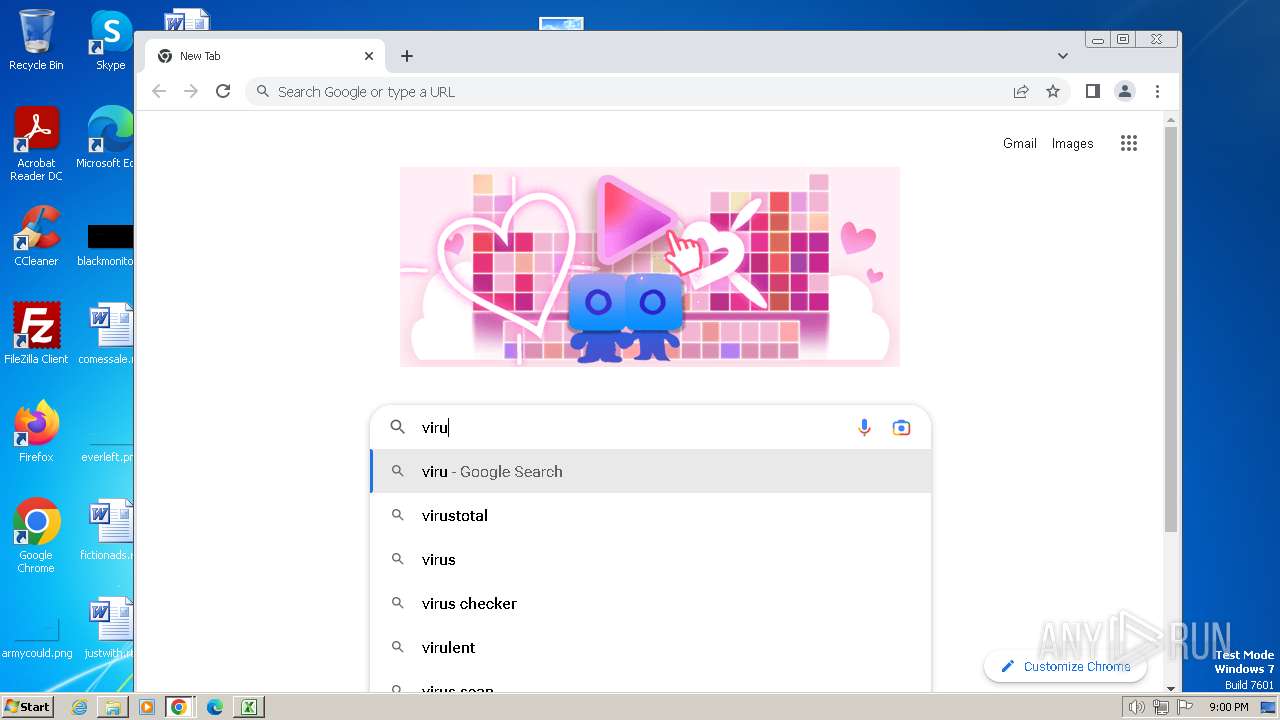The width and height of the screenshot is (1280, 720).
Task: Open the Skype desktop shortcut
Action: 110,40
